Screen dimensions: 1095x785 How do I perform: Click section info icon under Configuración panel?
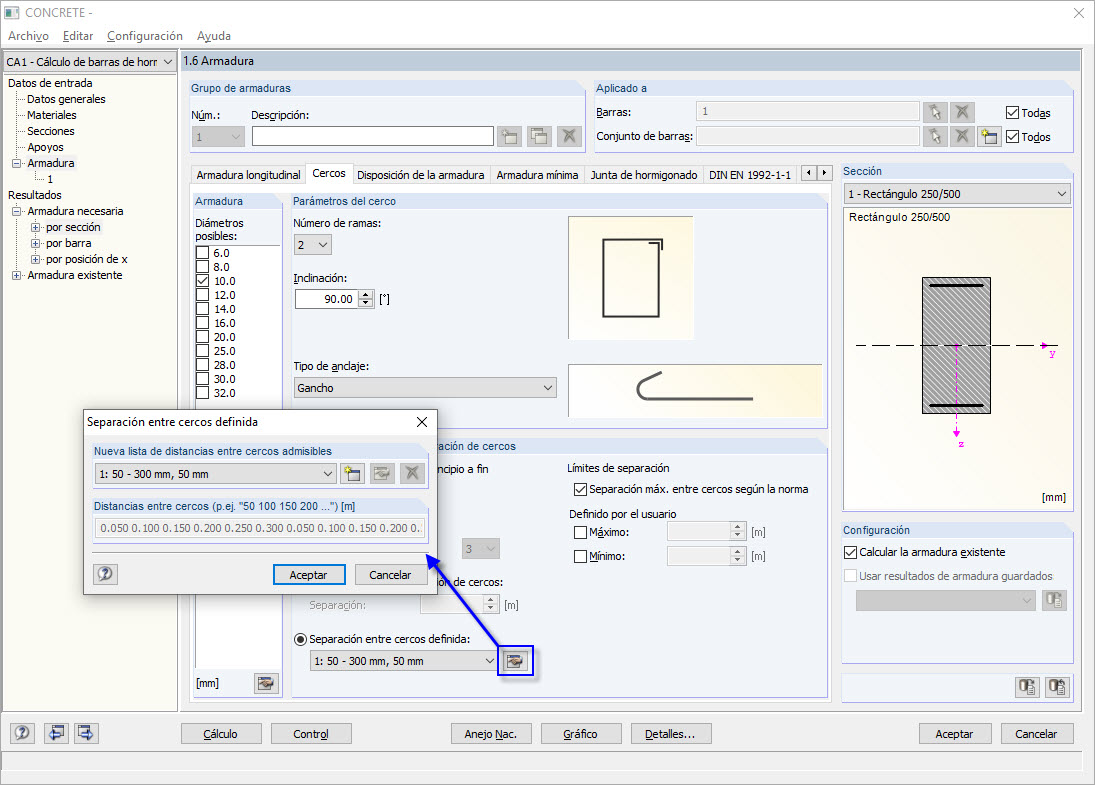tap(1027, 687)
